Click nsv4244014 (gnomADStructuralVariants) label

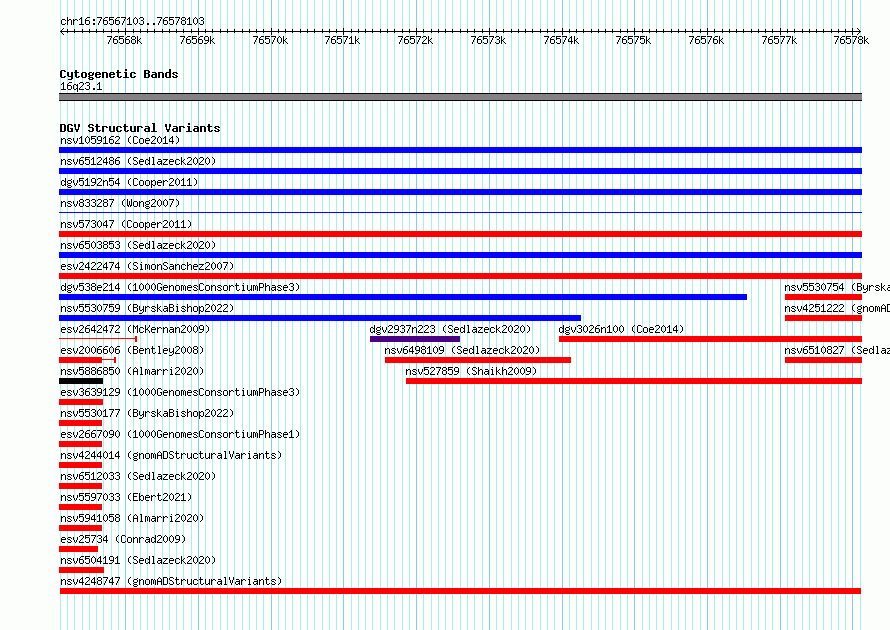(171, 455)
